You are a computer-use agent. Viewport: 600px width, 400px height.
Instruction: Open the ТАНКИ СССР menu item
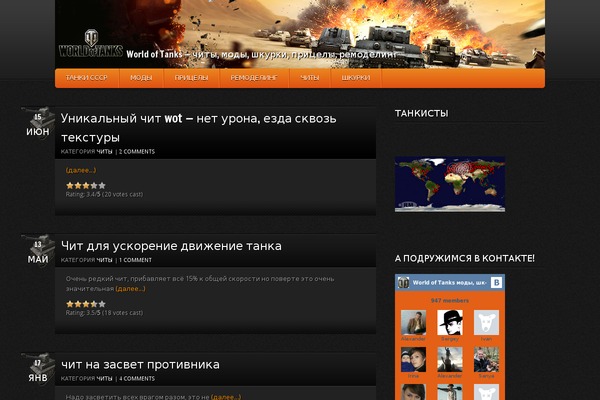[86, 78]
